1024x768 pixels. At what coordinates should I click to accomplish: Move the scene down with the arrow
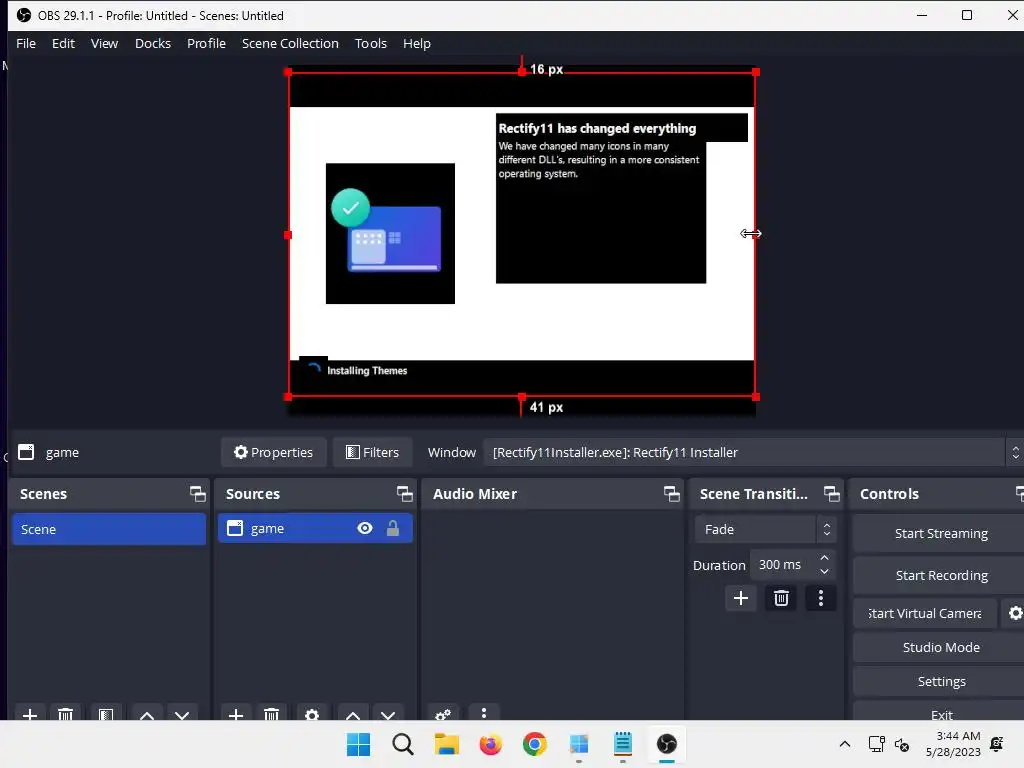[x=182, y=714]
